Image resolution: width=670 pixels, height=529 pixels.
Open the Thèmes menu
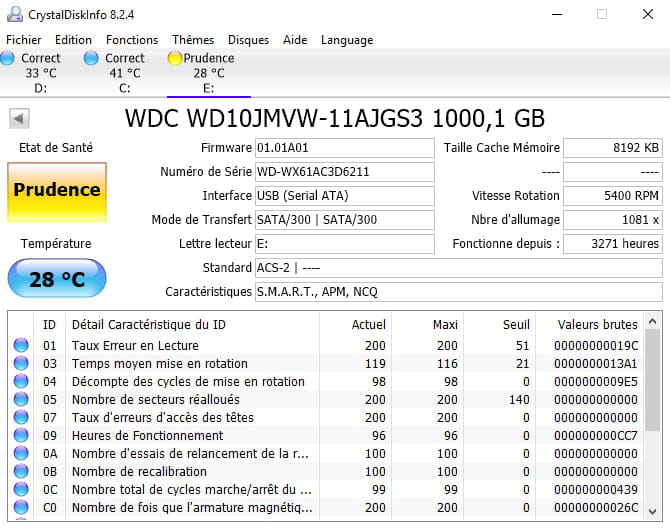(x=193, y=40)
